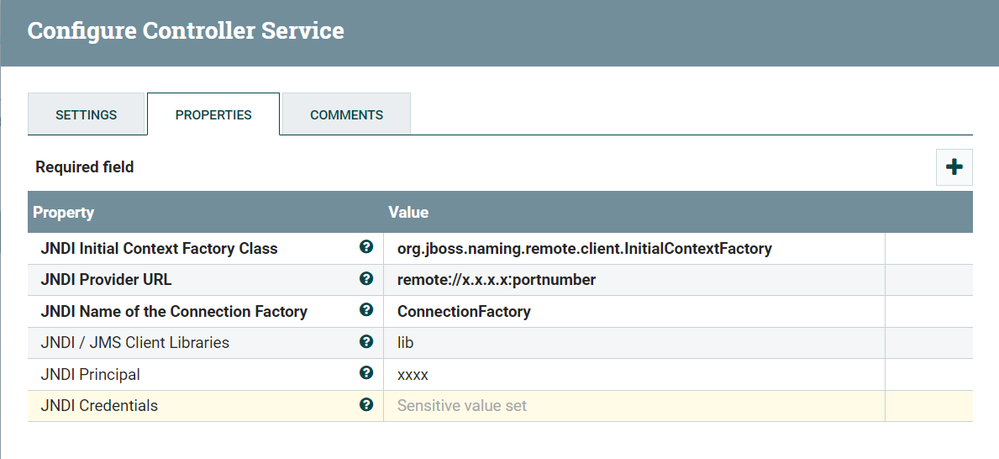
Task: Select the Properties tab
Action: [x=213, y=115]
